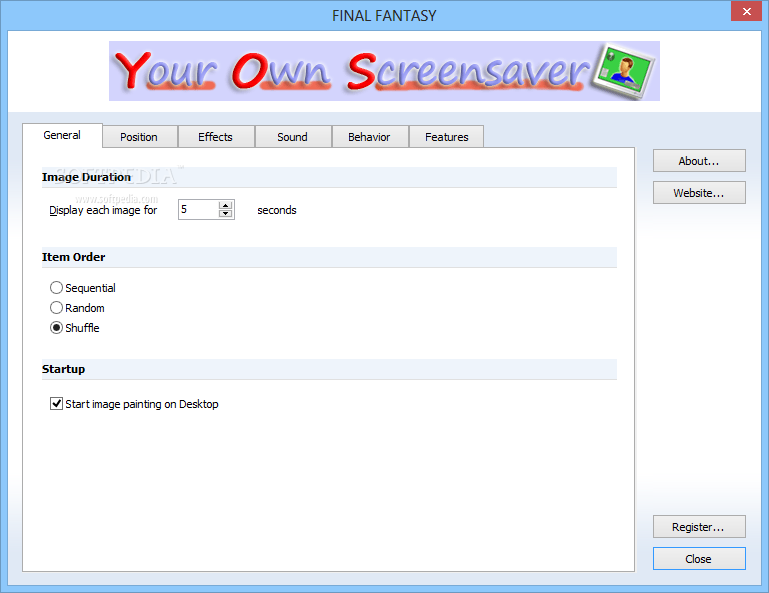Click the monitor icon in the banner

pyautogui.click(x=623, y=72)
